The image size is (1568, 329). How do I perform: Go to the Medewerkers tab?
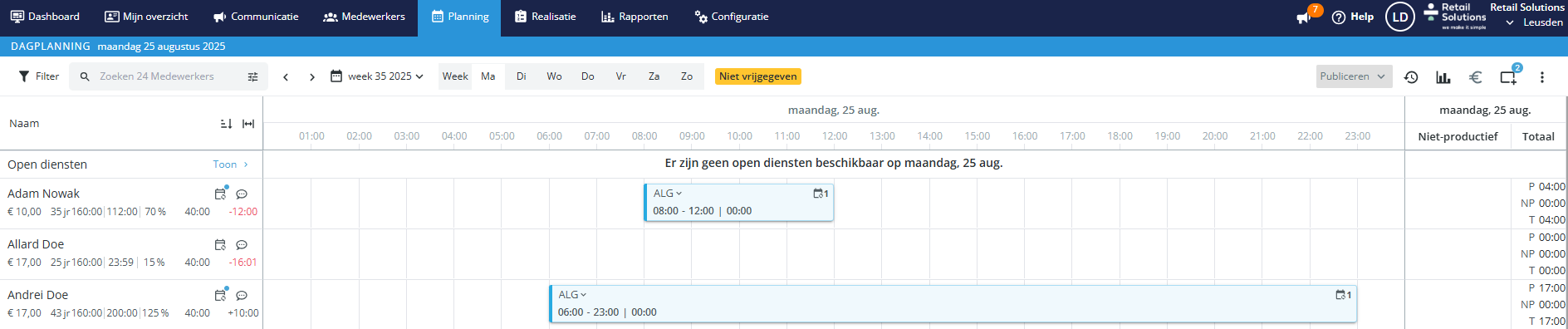click(x=364, y=17)
